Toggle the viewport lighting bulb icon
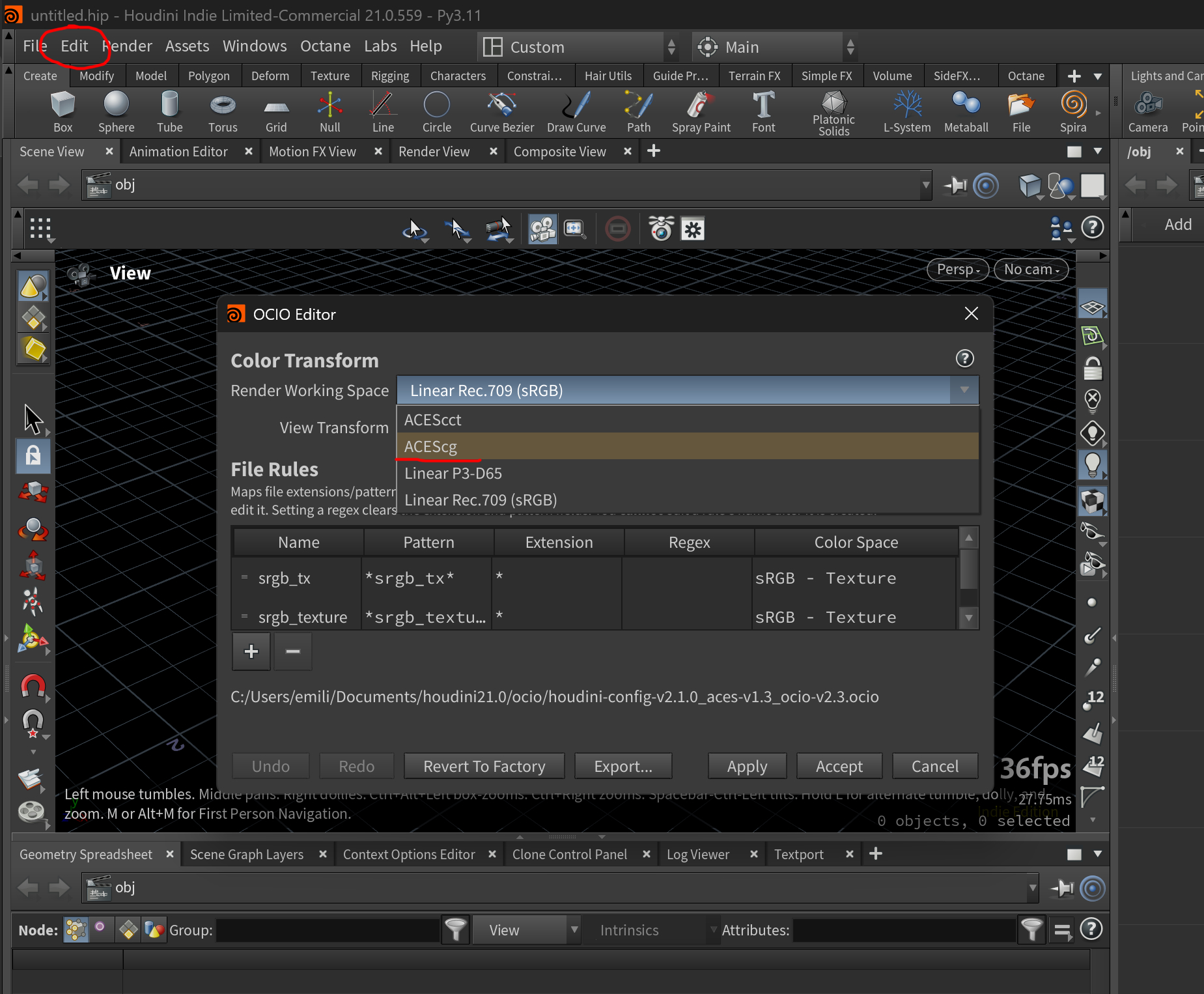The height and width of the screenshot is (994, 1204). pyautogui.click(x=1092, y=464)
